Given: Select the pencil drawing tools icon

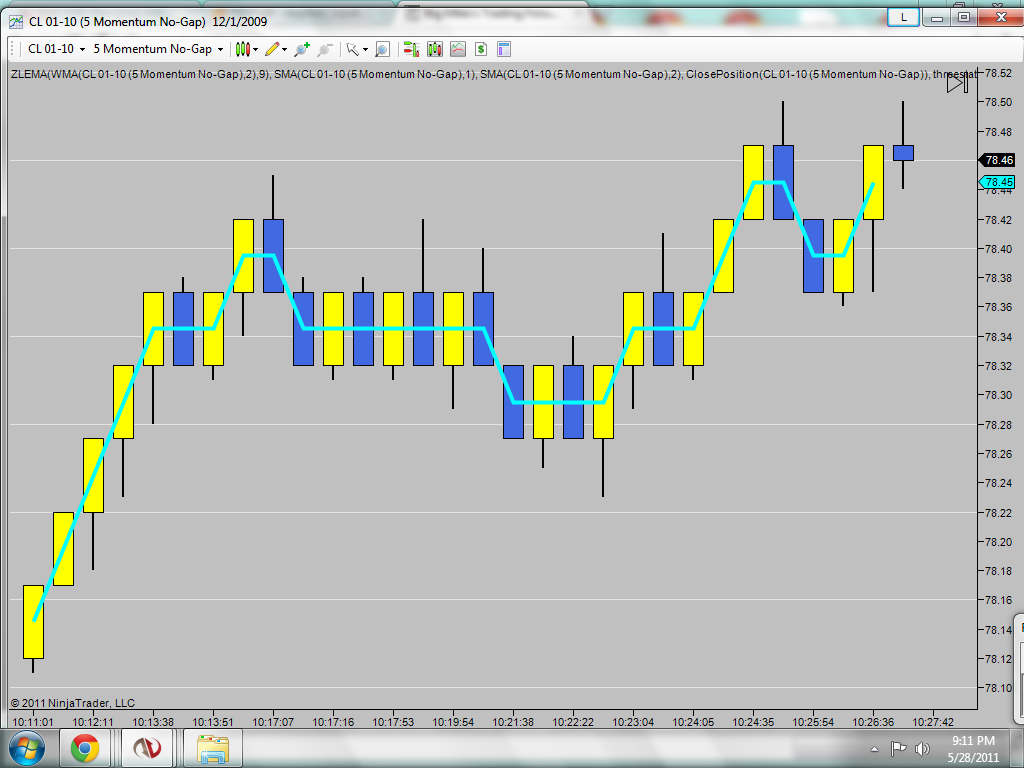Looking at the screenshot, I should click(x=272, y=49).
